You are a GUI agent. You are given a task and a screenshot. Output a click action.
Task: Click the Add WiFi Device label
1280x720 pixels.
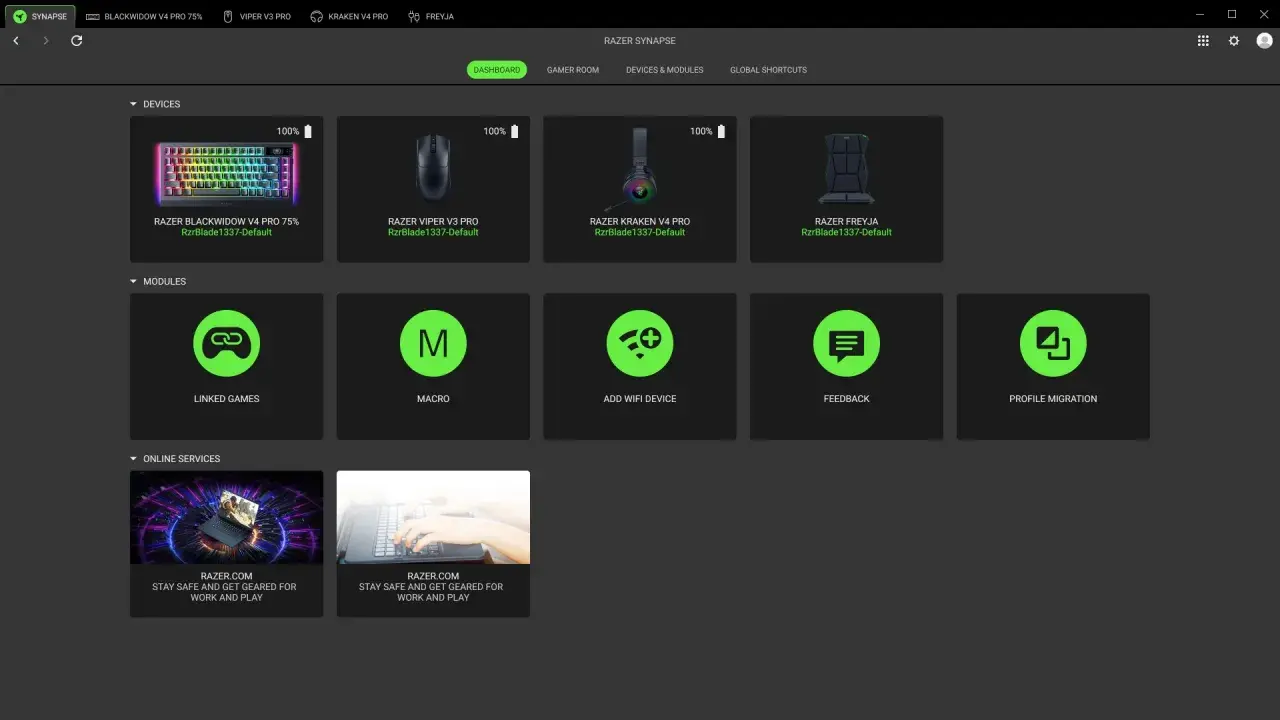(640, 399)
